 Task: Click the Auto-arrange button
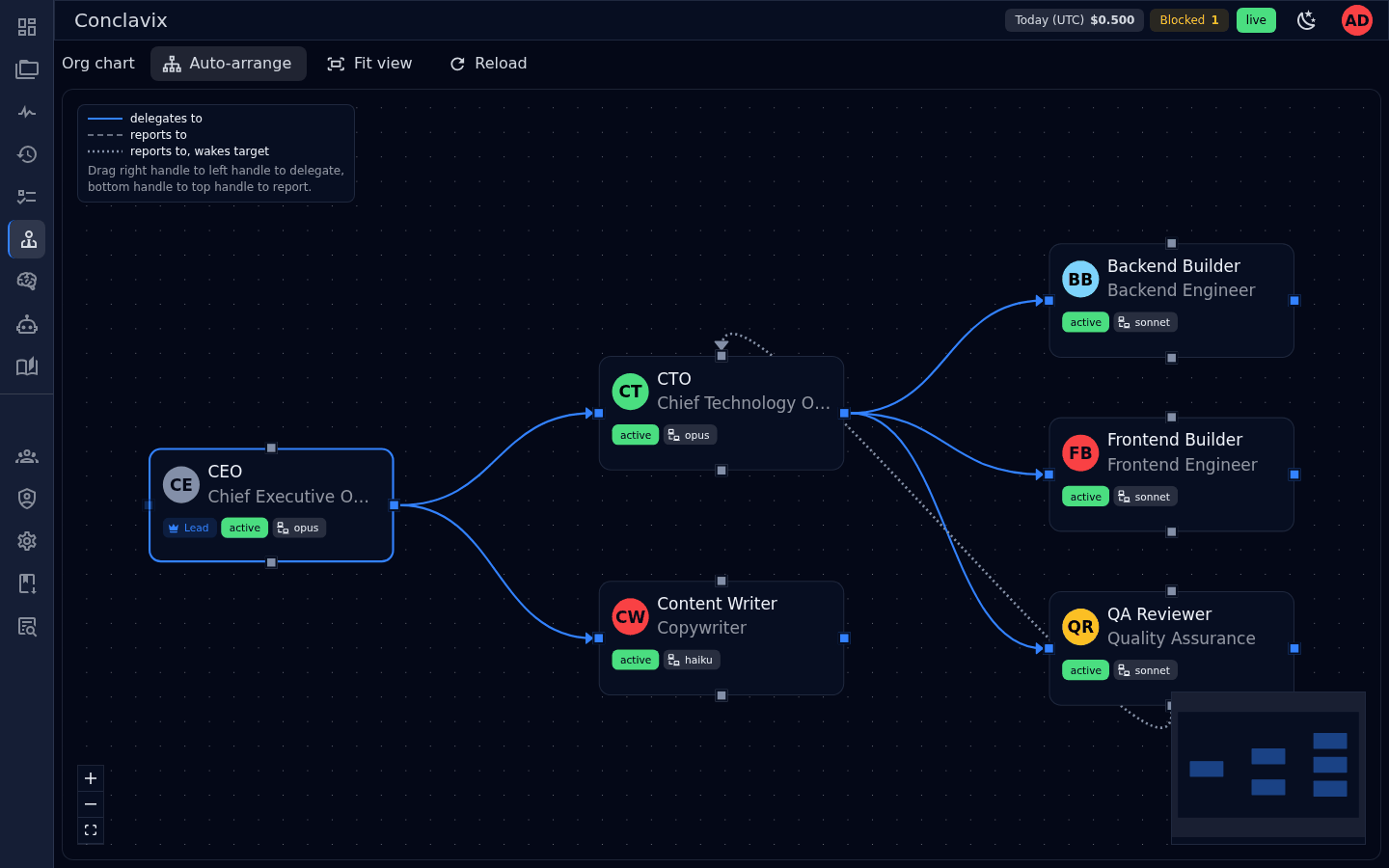(228, 64)
